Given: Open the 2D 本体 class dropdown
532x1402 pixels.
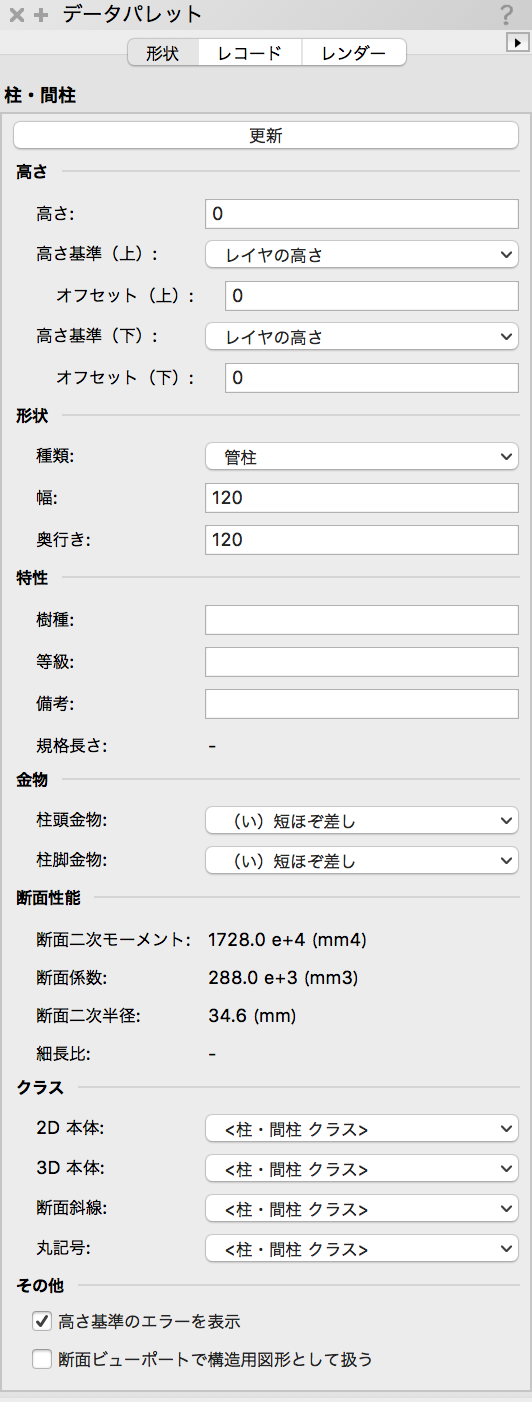Looking at the screenshot, I should click(362, 1129).
